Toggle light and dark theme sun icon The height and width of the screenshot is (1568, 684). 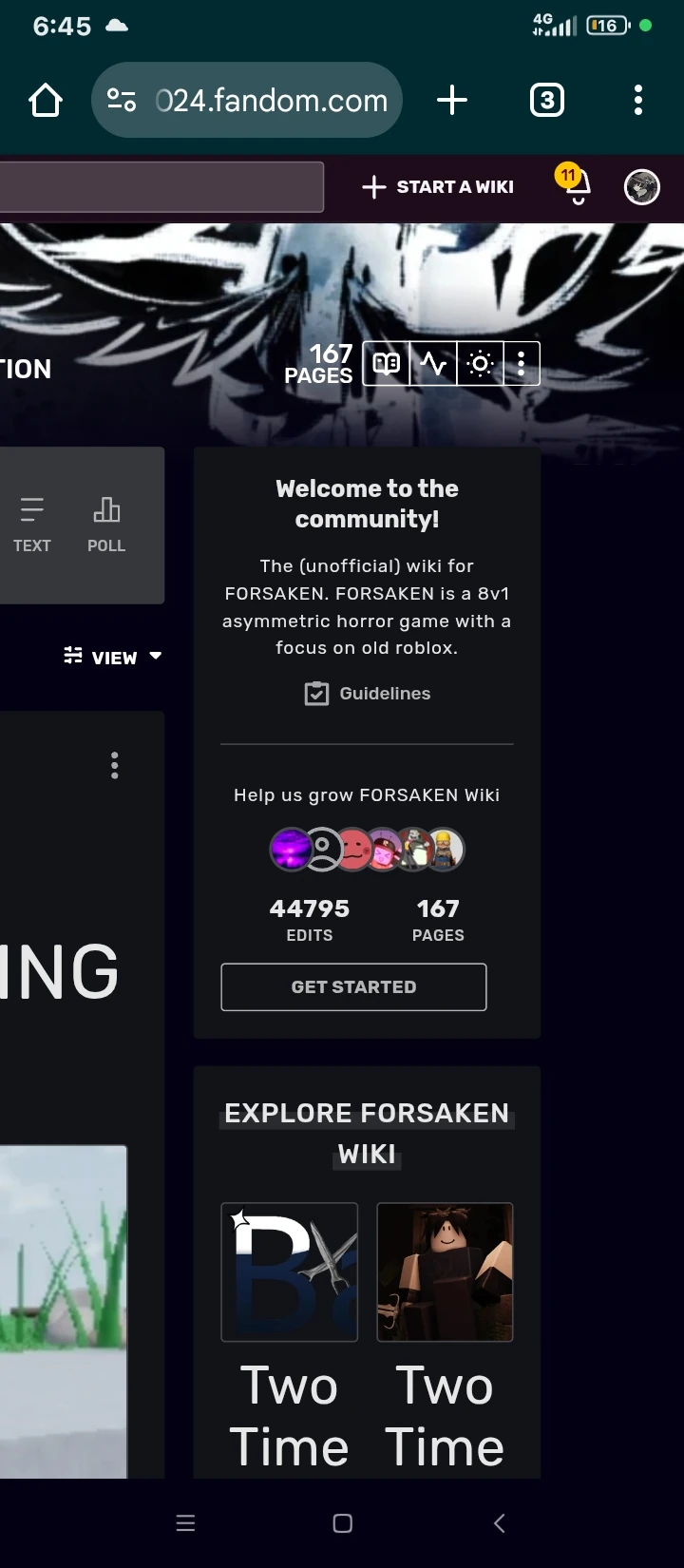click(481, 364)
